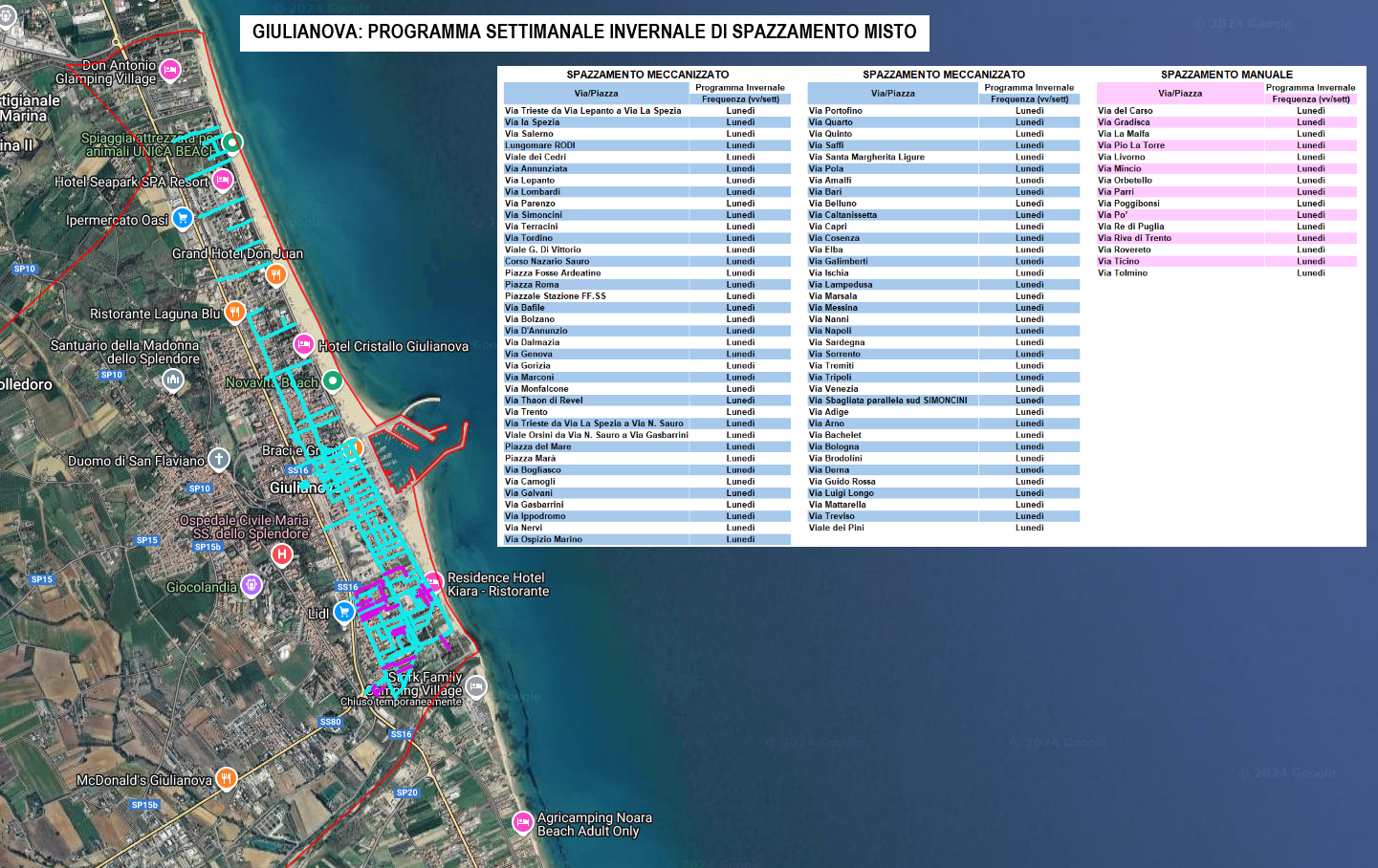Click the Giulianova programma settimanale title banner
The image size is (1378, 868).
point(584,33)
